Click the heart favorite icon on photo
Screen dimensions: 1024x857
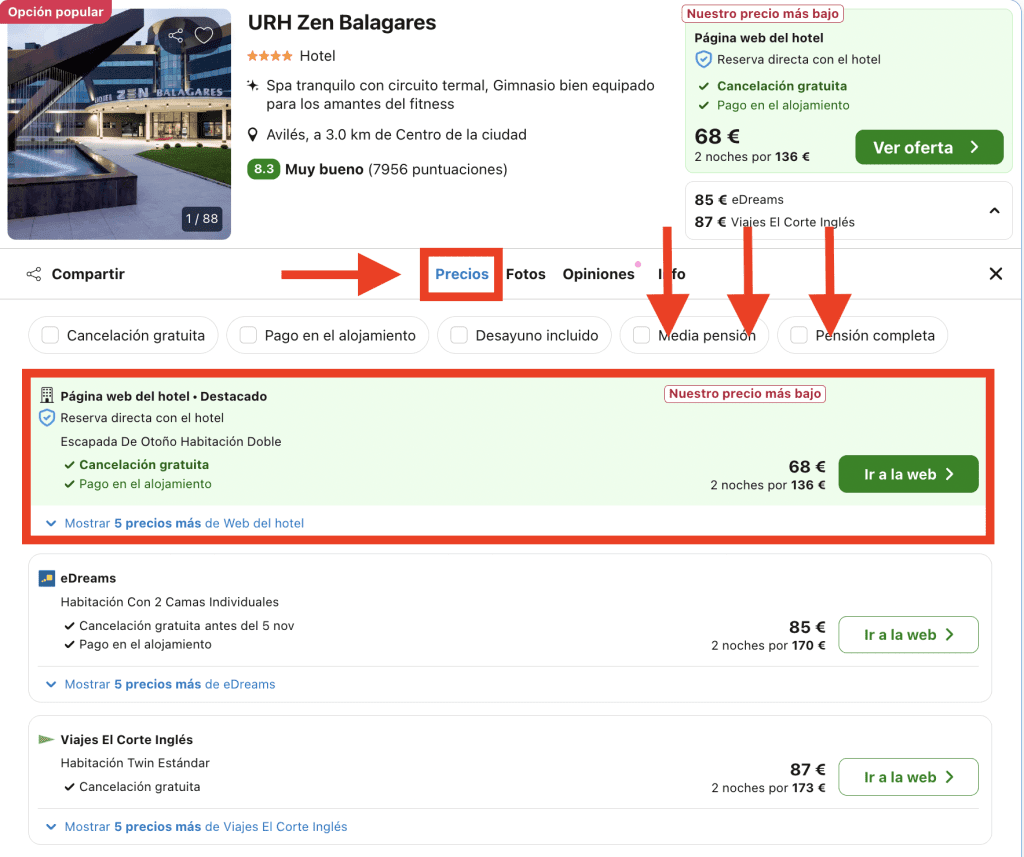pyautogui.click(x=204, y=36)
